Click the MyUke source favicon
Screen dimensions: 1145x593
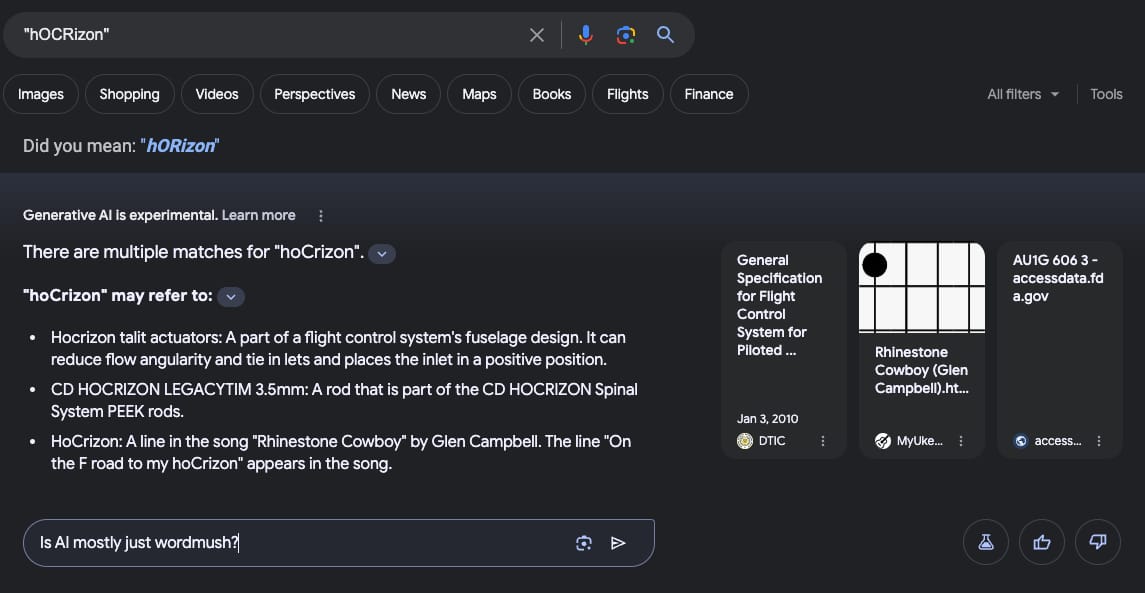883,441
